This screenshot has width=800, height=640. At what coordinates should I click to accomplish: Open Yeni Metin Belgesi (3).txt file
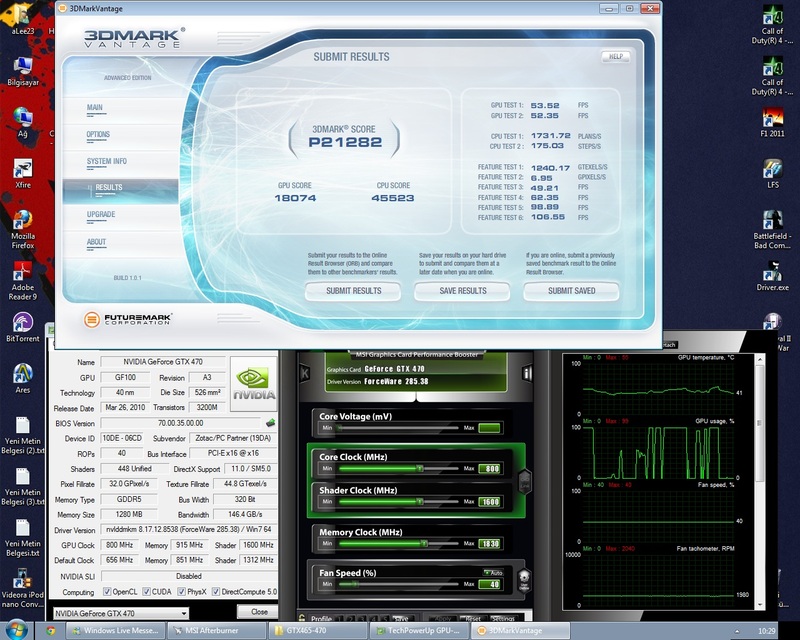(x=22, y=486)
